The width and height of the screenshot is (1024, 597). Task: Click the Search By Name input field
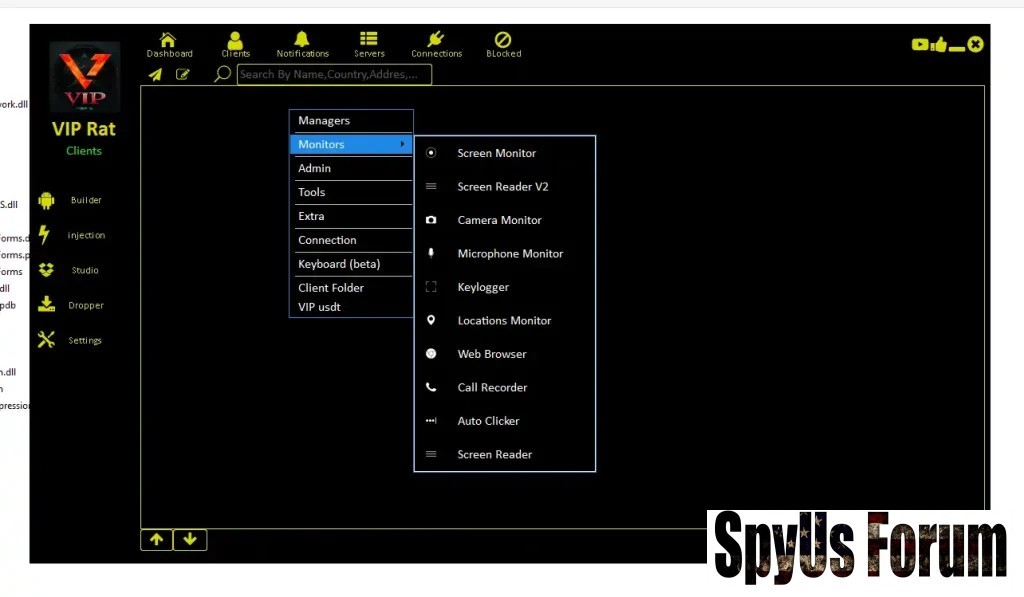tap(334, 75)
